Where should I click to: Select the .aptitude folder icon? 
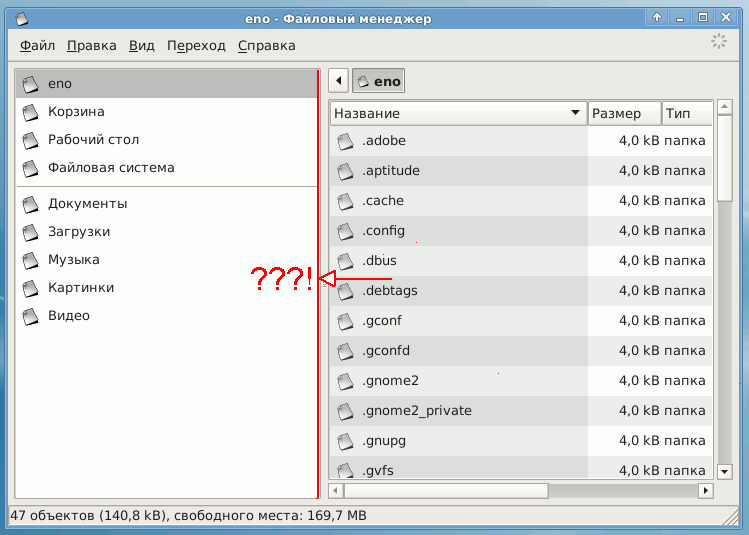click(x=345, y=171)
